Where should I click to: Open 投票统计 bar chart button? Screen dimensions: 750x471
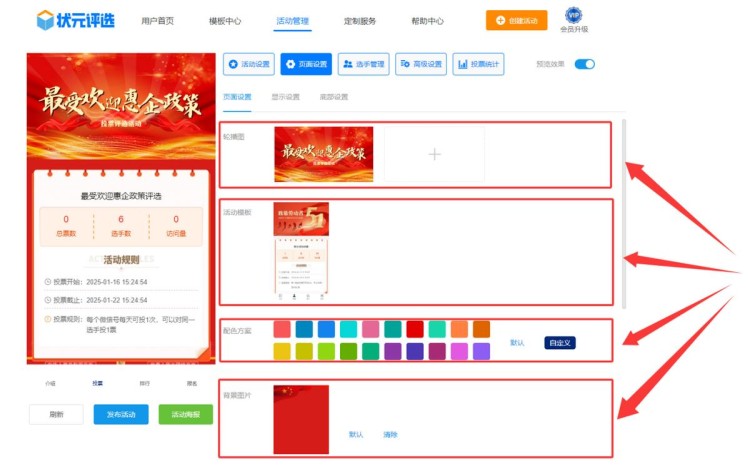tap(478, 64)
